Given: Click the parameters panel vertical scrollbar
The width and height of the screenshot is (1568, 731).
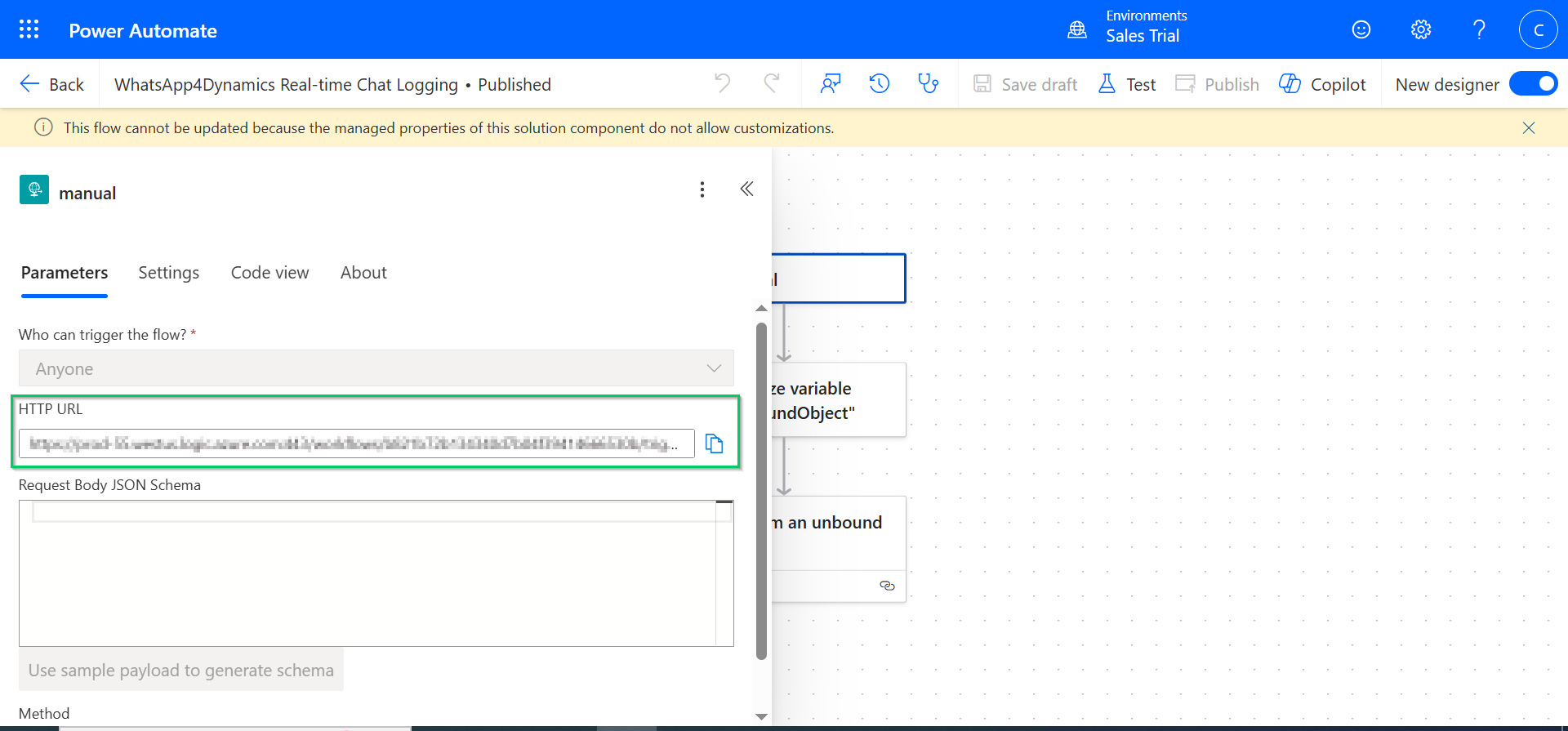Looking at the screenshot, I should (x=761, y=490).
